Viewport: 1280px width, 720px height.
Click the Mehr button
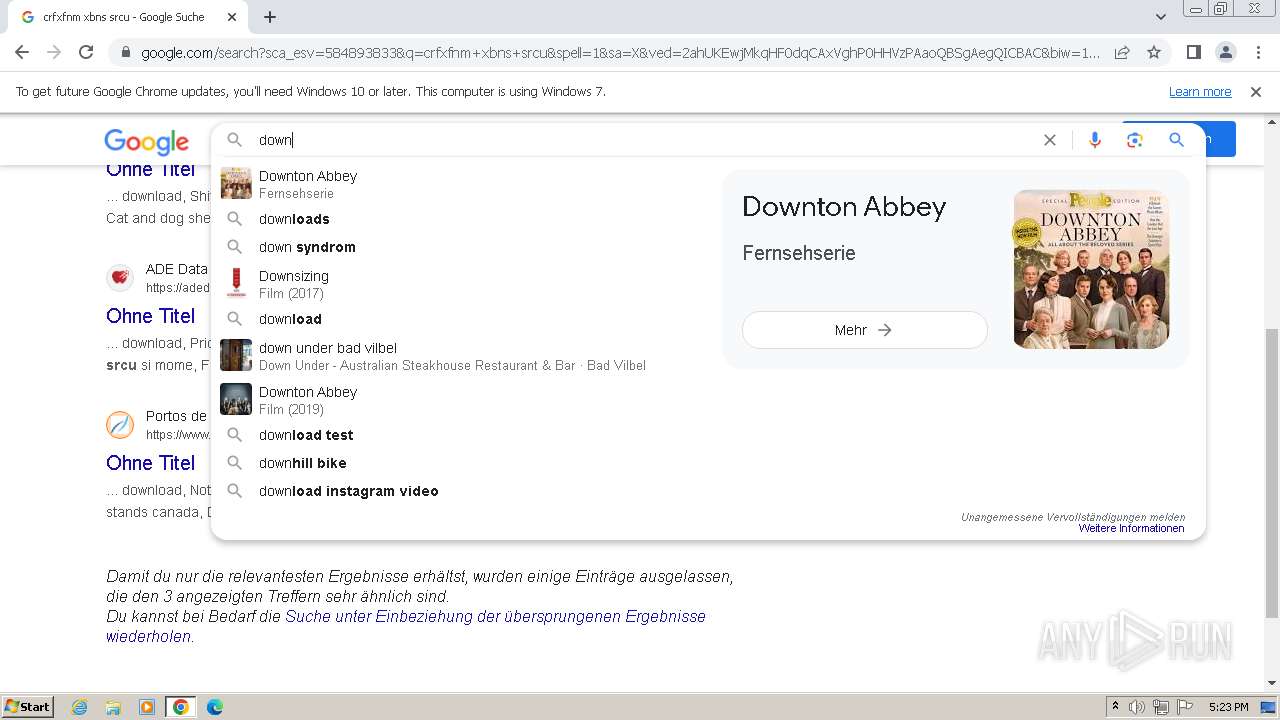(x=864, y=330)
